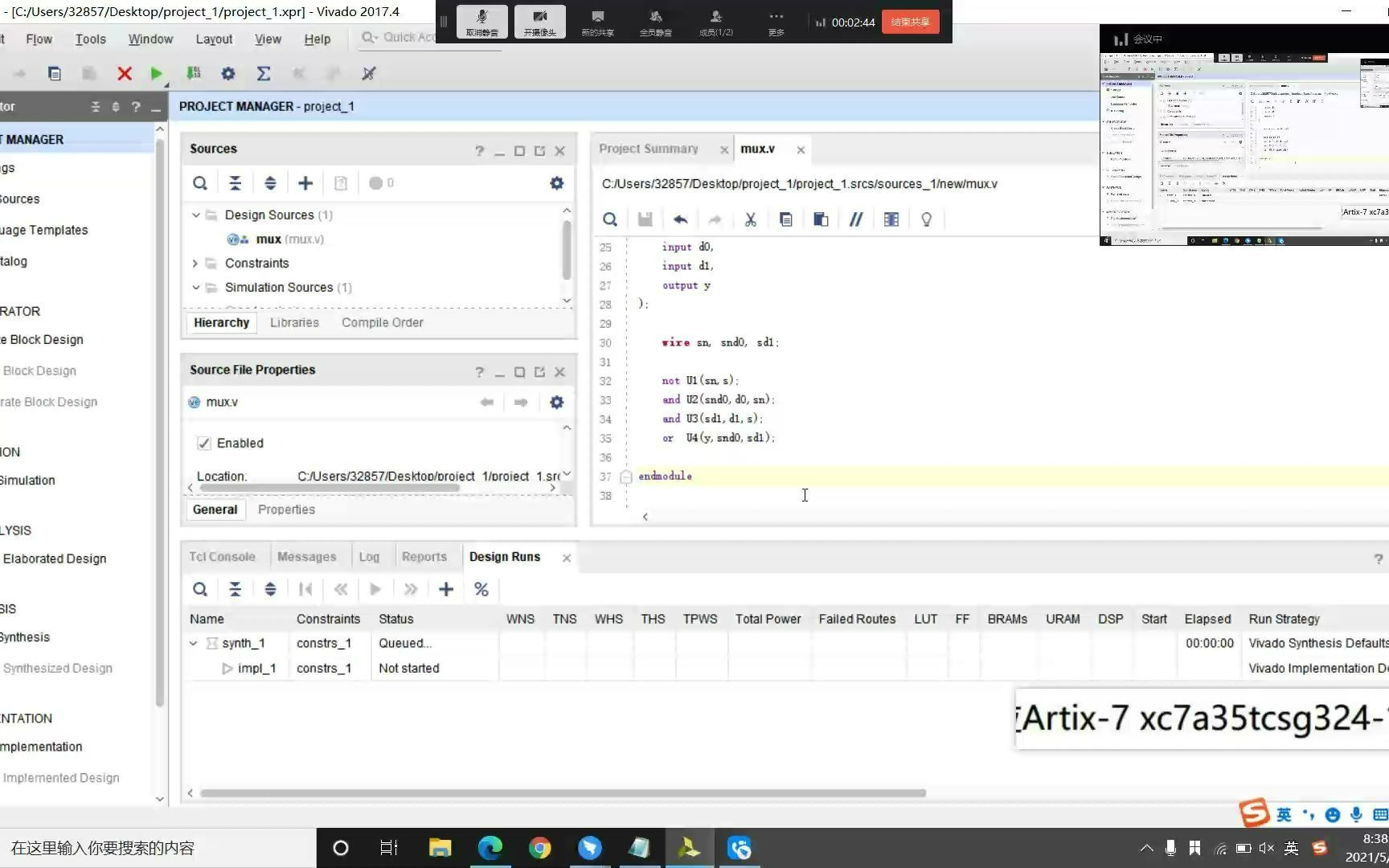Click the plus icon to create new runs
This screenshot has width=1389, height=868.
coord(446,589)
